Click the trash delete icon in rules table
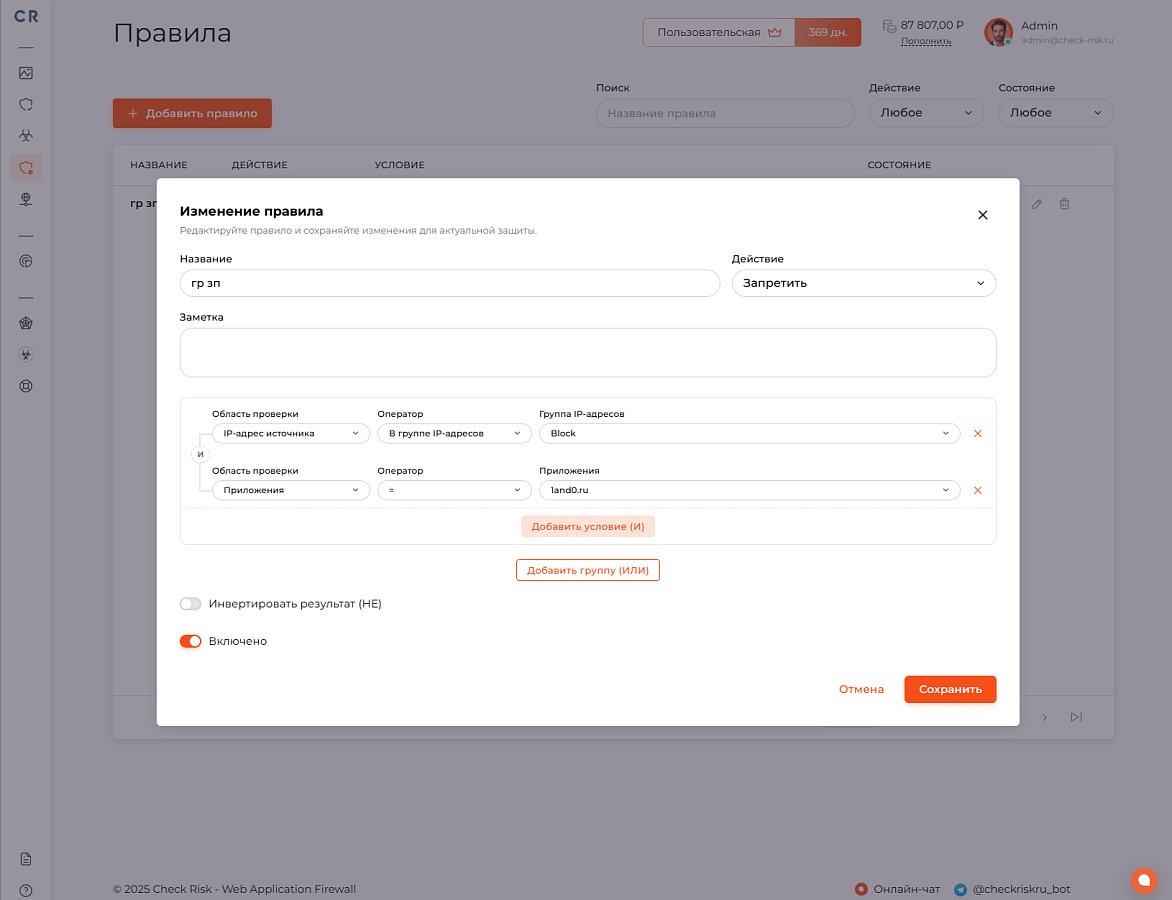The width and height of the screenshot is (1172, 900). click(1064, 203)
